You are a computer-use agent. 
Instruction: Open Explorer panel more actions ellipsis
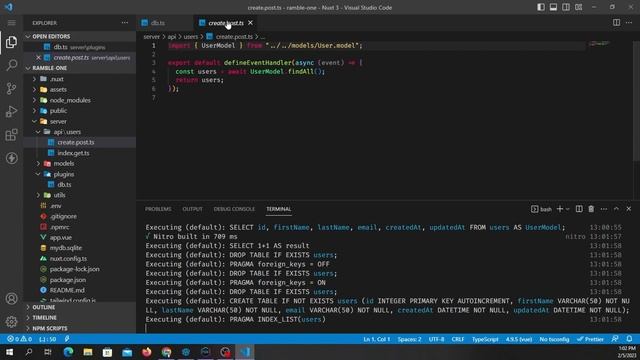125,23
